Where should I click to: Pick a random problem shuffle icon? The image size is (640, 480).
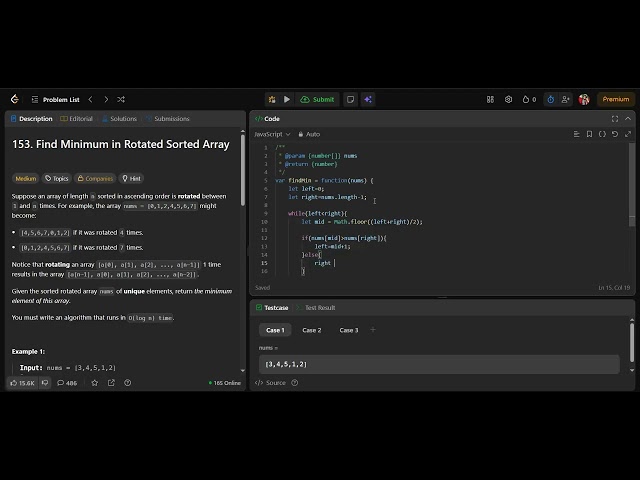(121, 99)
